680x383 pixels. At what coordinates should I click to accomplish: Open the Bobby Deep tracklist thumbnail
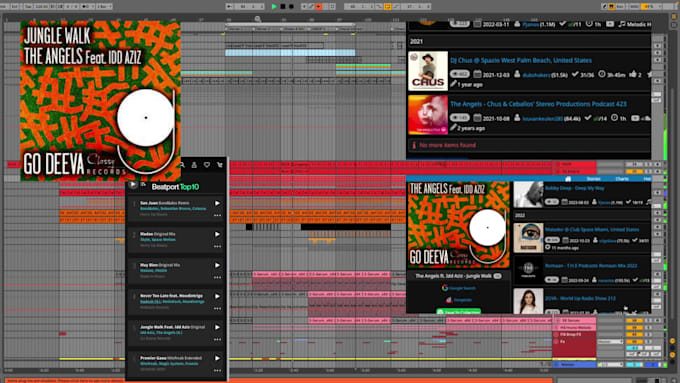[528, 194]
